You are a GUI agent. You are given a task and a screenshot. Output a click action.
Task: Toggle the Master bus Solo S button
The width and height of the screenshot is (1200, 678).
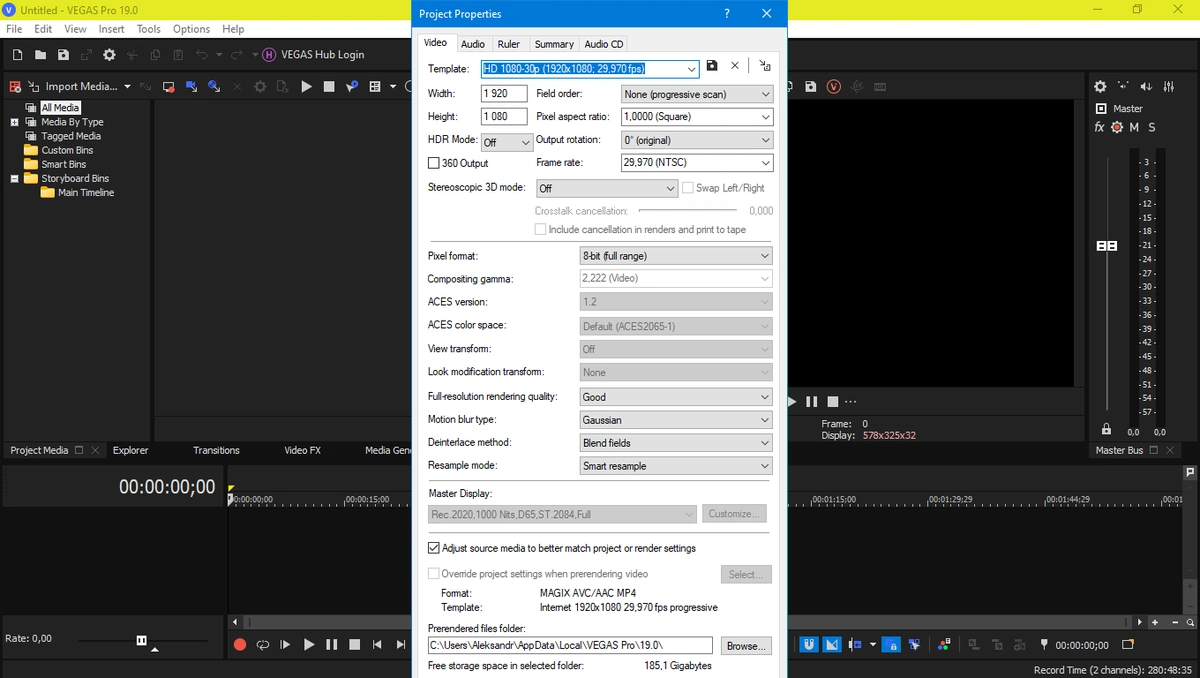pyautogui.click(x=1152, y=128)
